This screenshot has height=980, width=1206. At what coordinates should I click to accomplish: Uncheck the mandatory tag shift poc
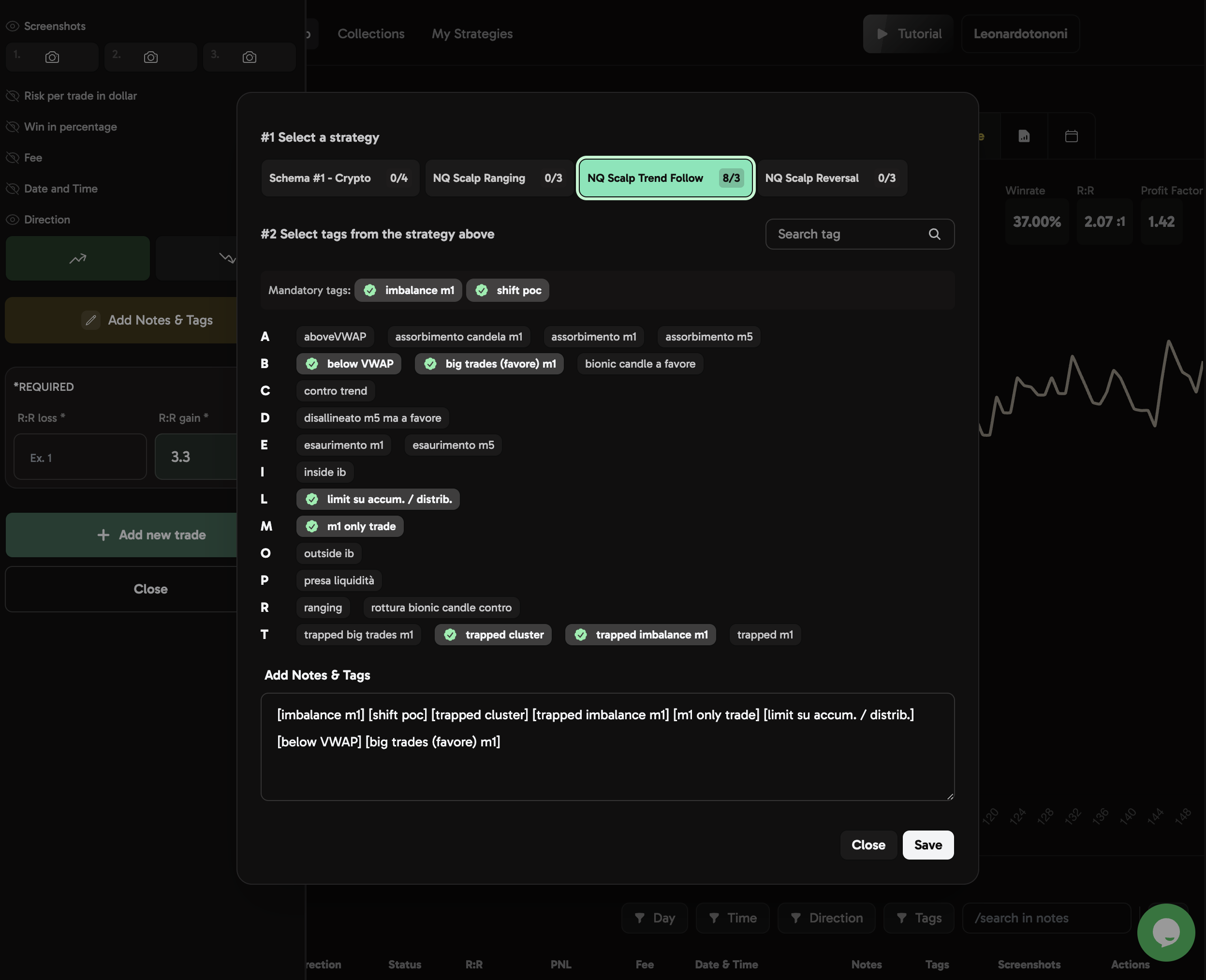[x=507, y=290]
